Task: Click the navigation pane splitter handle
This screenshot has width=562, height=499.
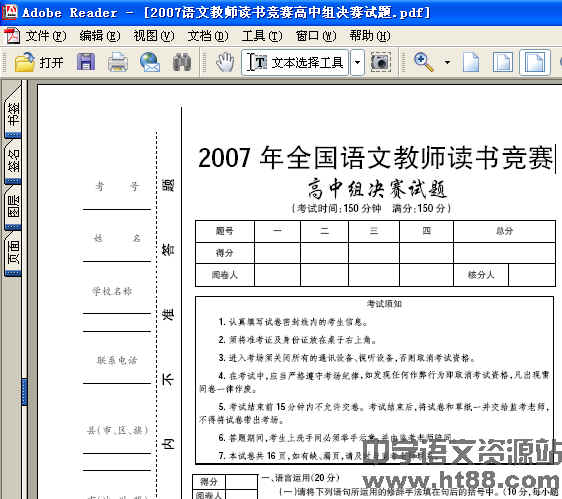Action: tap(24, 392)
